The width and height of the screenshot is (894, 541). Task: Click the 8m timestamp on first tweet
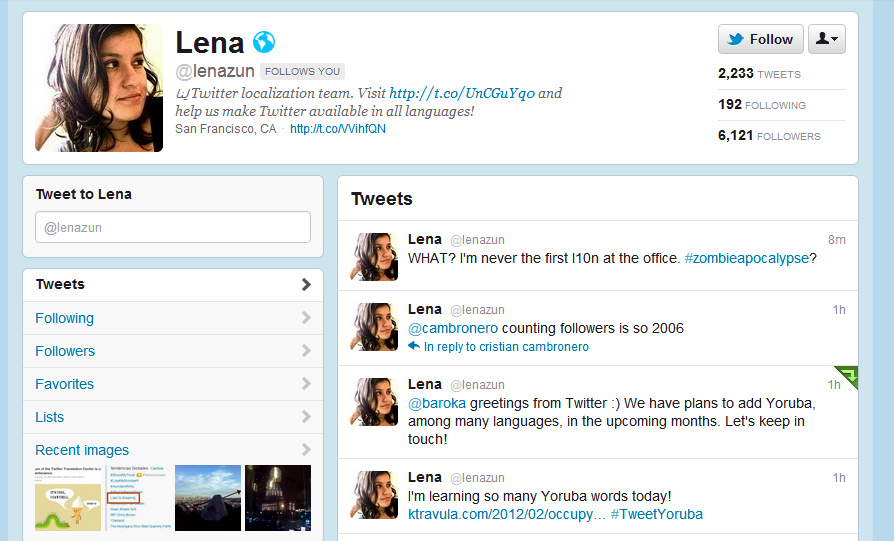836,239
